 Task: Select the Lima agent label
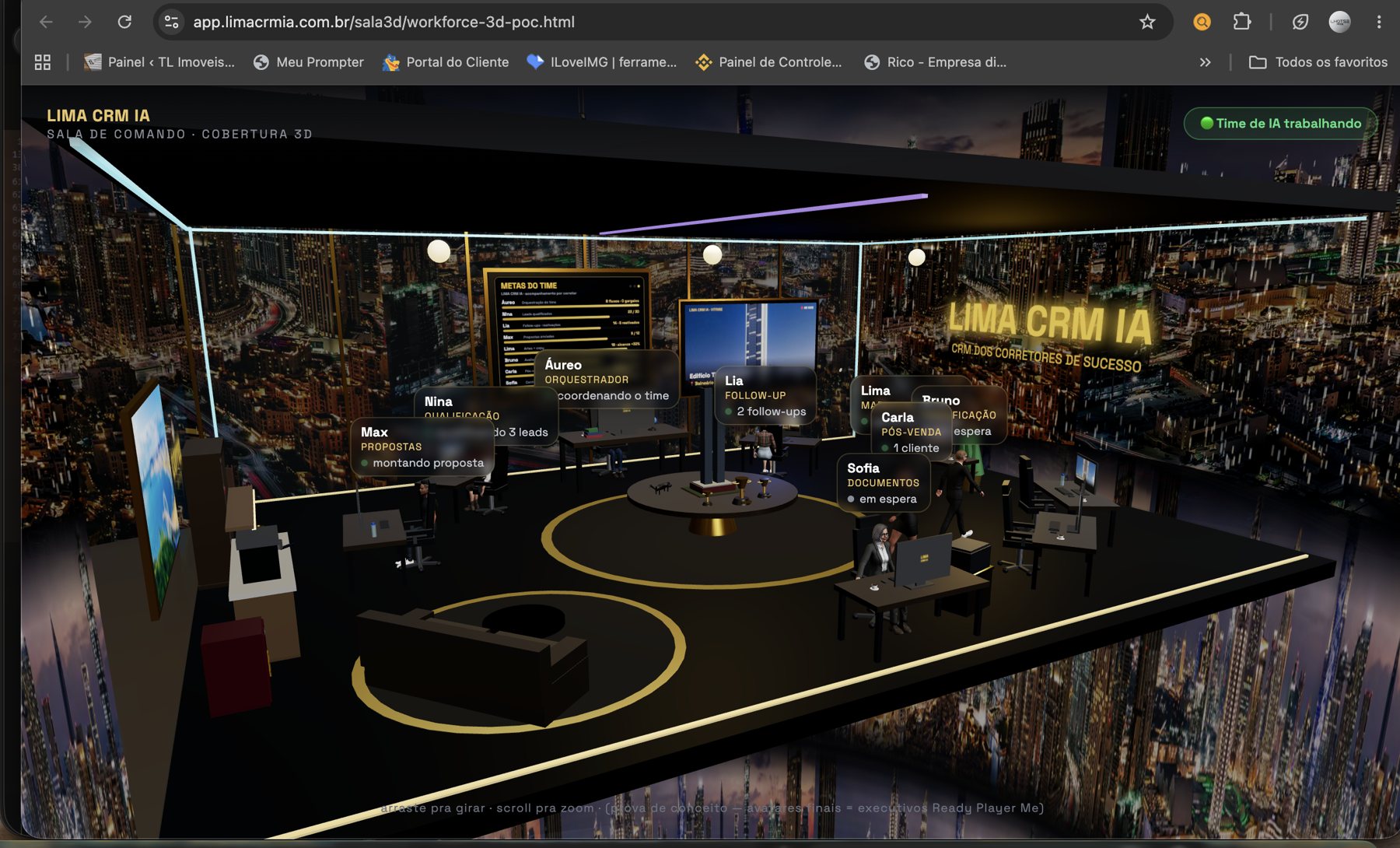pyautogui.click(x=876, y=391)
